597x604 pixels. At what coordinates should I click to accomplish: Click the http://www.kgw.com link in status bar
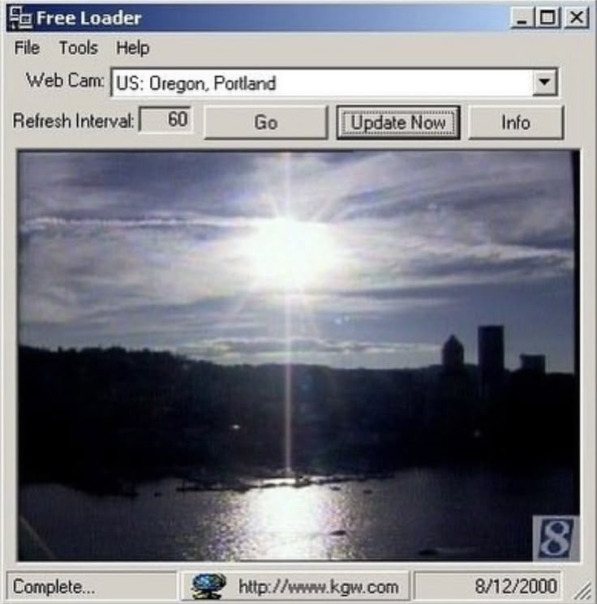[318, 587]
